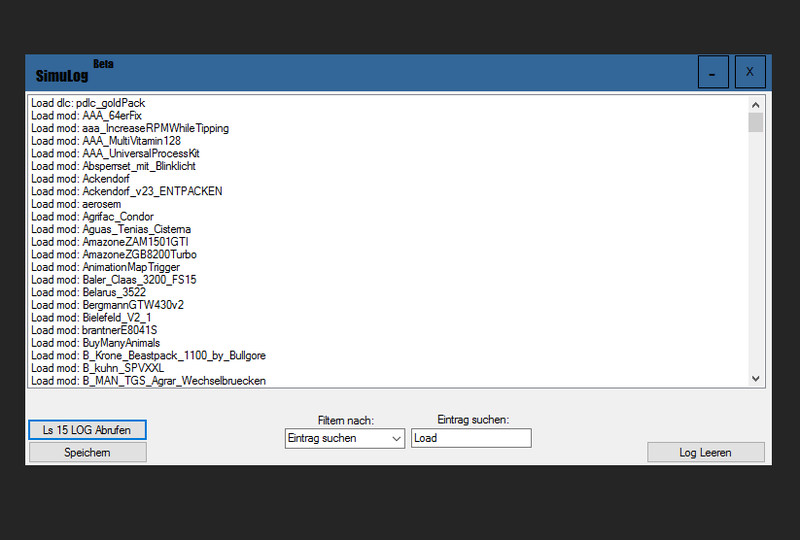Select the AAA_64erFix log entry
Image resolution: width=800 pixels, height=540 pixels.
click(86, 116)
